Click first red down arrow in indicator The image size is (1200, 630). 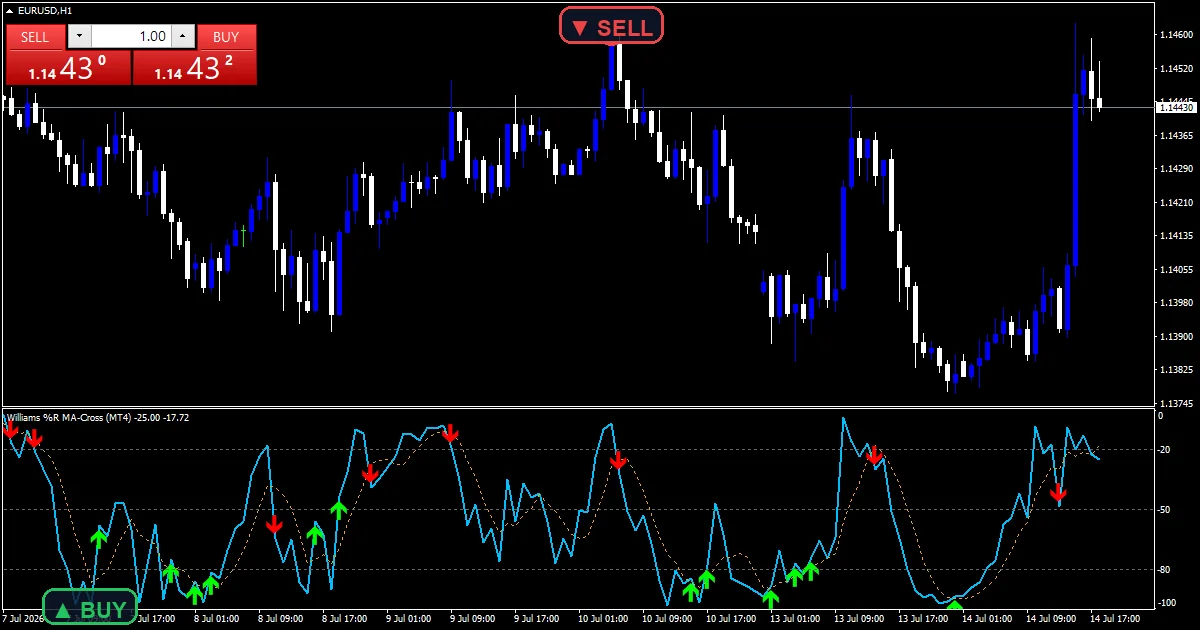pos(11,429)
